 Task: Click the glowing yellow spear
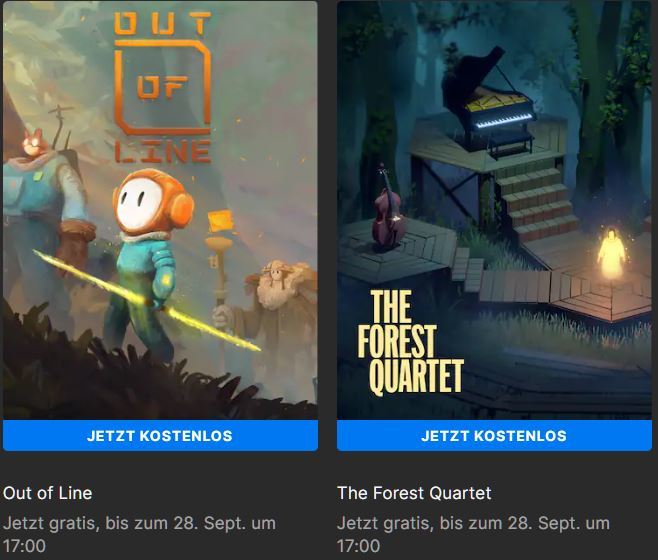146,300
